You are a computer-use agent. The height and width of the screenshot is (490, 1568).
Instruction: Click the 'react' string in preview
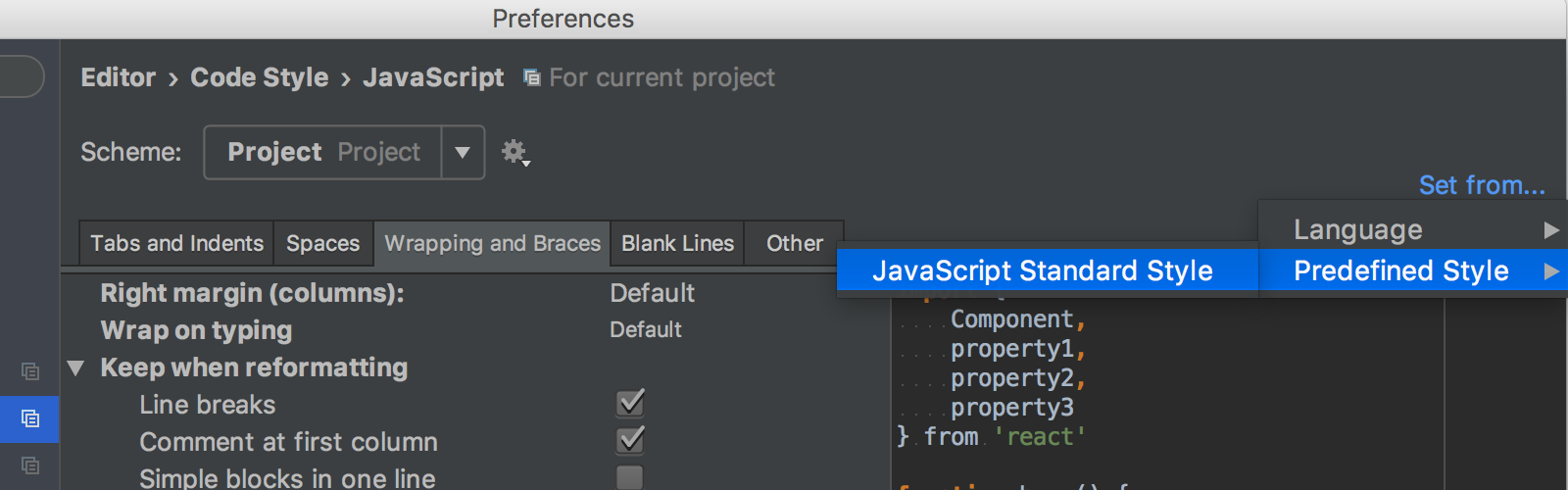(1040, 437)
